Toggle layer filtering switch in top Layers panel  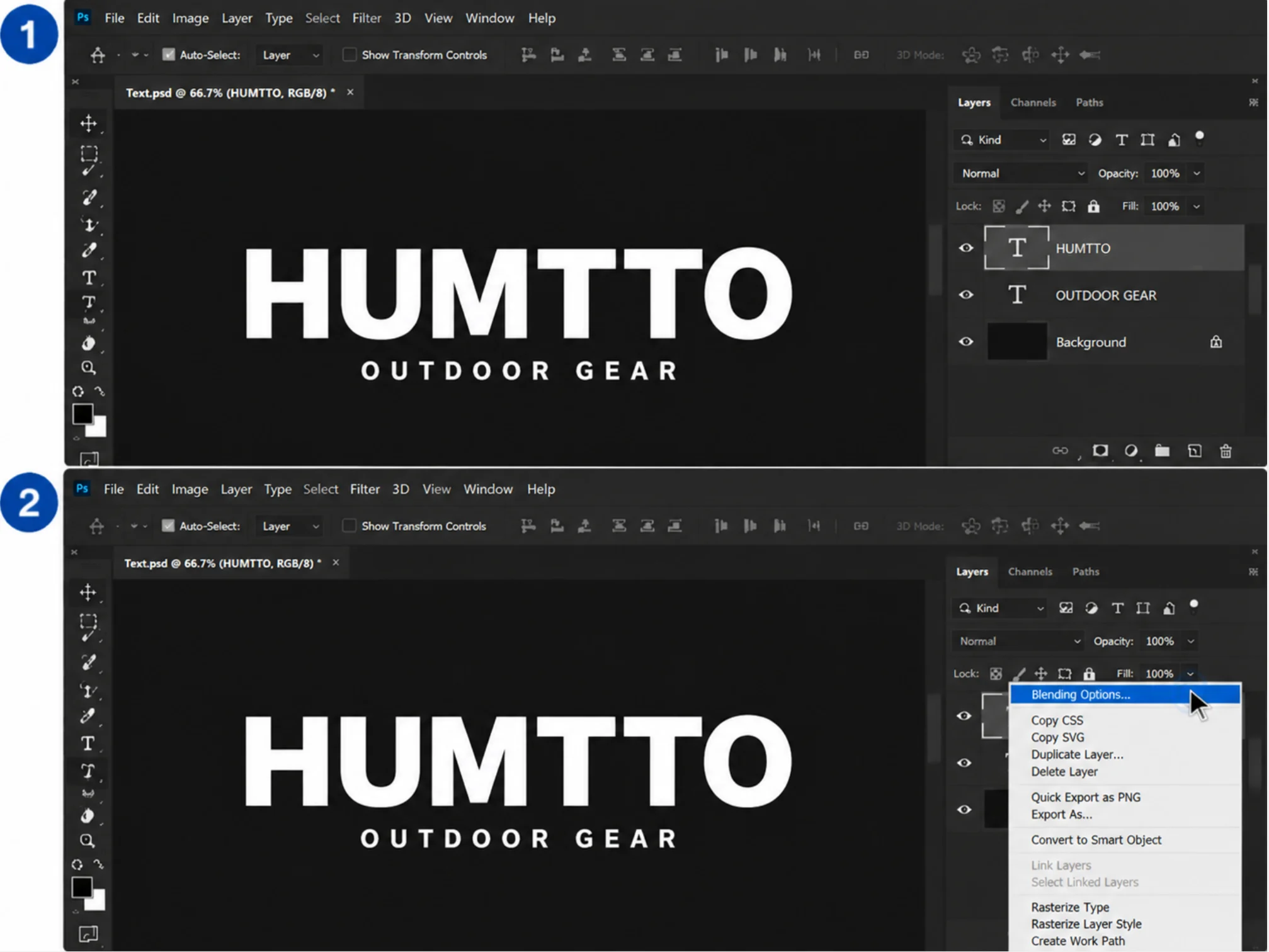pos(1200,138)
